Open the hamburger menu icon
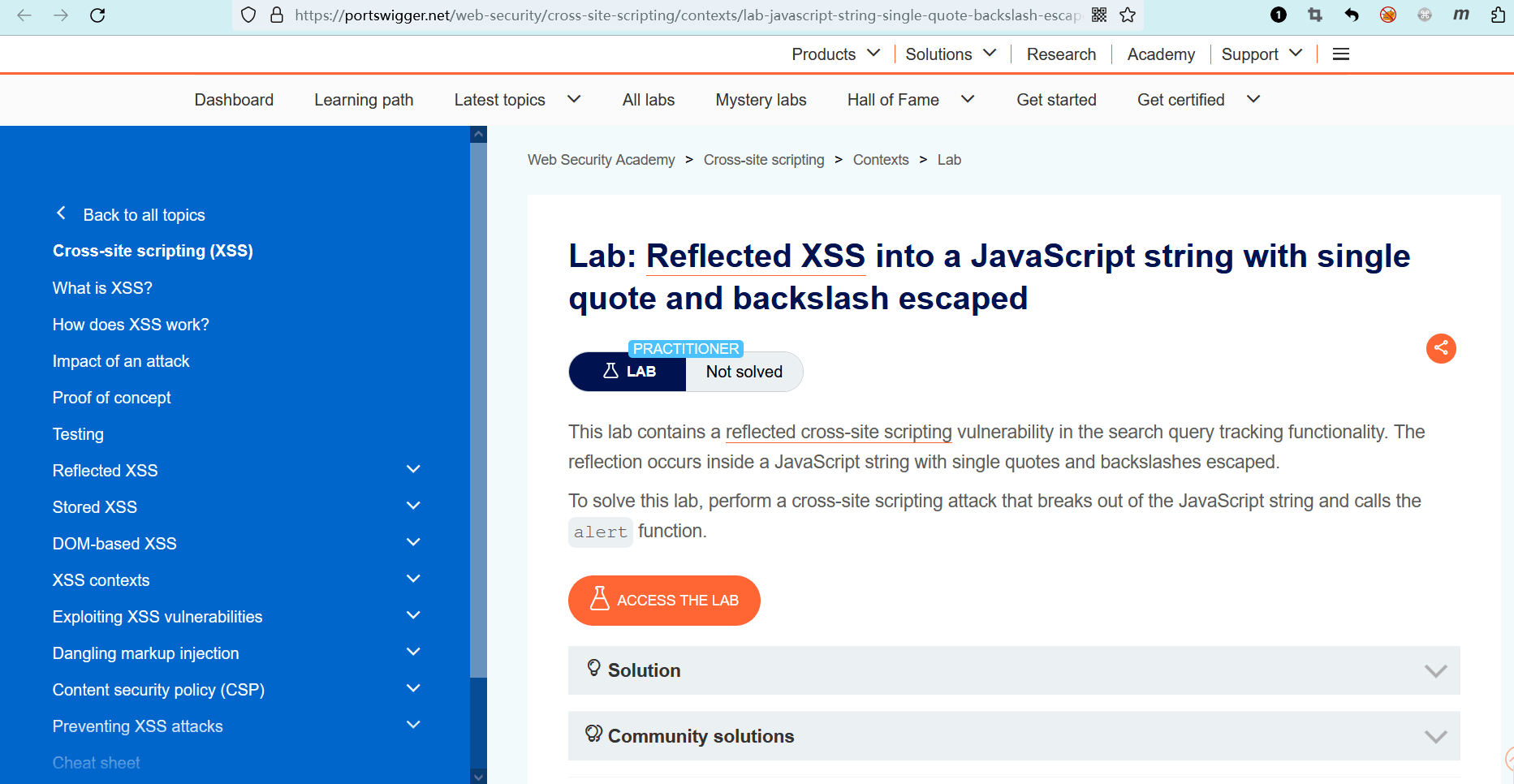Screen dimensions: 1514x784 (1341, 54)
